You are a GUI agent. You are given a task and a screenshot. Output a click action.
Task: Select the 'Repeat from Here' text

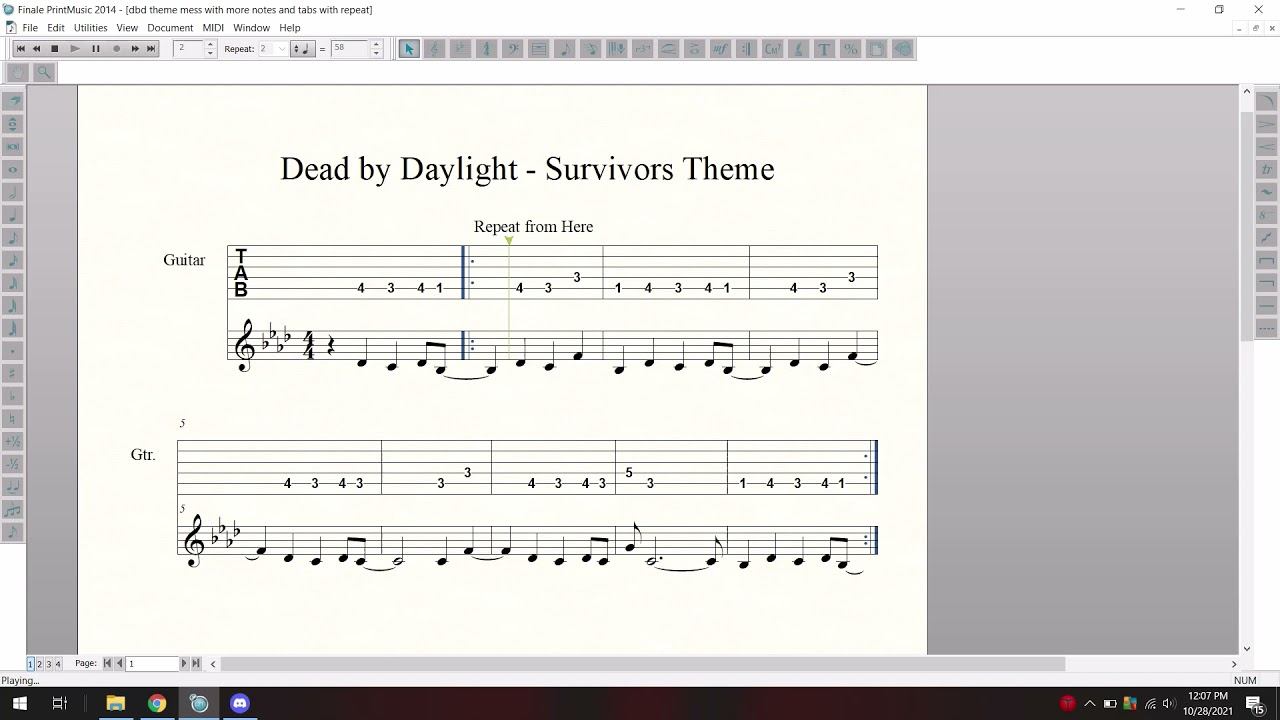(533, 227)
